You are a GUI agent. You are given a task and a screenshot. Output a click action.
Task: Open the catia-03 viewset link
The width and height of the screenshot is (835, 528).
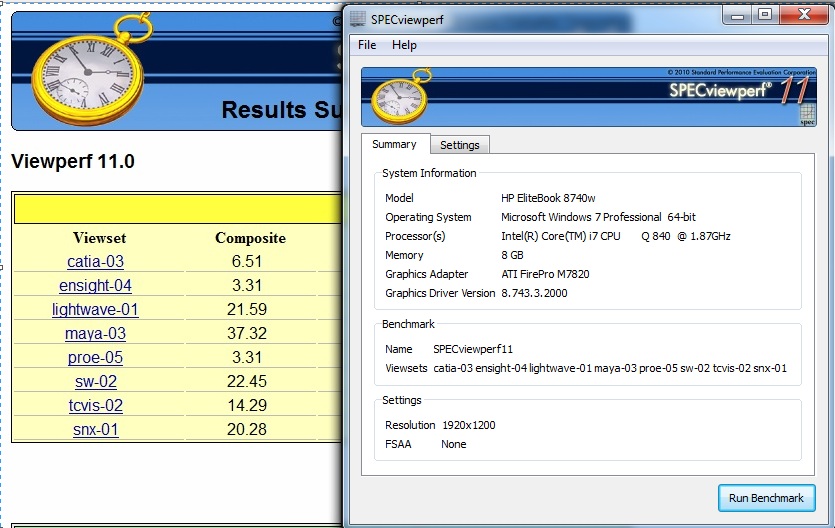(x=95, y=261)
